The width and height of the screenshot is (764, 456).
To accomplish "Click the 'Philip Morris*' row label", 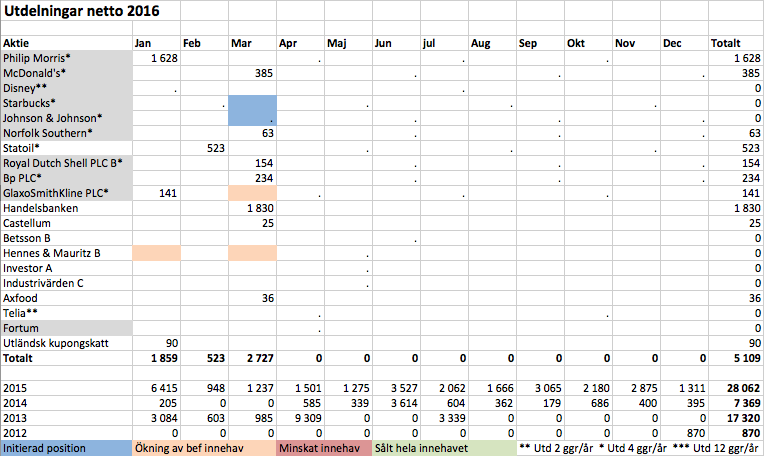I will (x=66, y=58).
